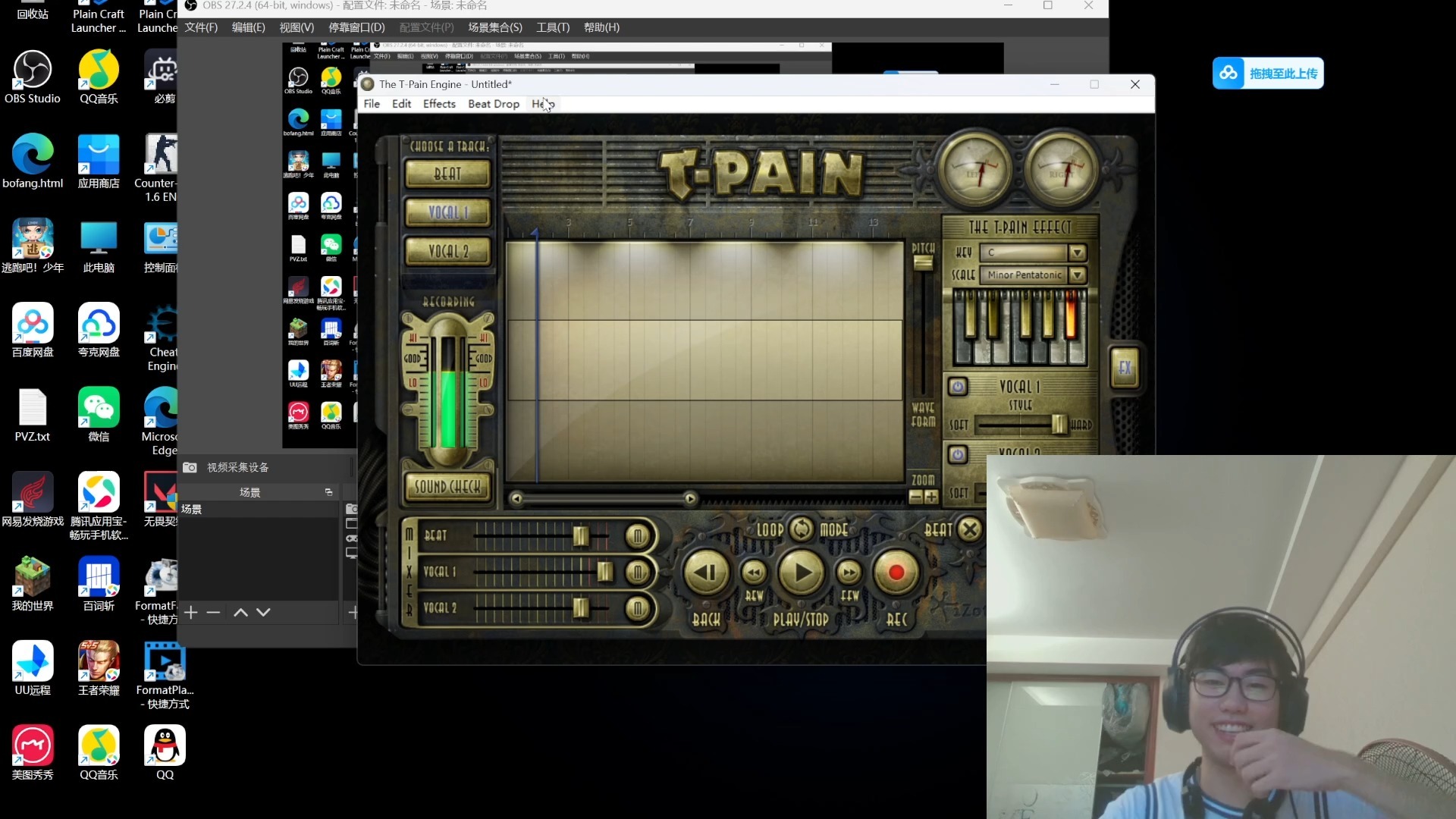This screenshot has height=819, width=1456.
Task: Adjust the BEAT mixer volume slider
Action: (581, 536)
